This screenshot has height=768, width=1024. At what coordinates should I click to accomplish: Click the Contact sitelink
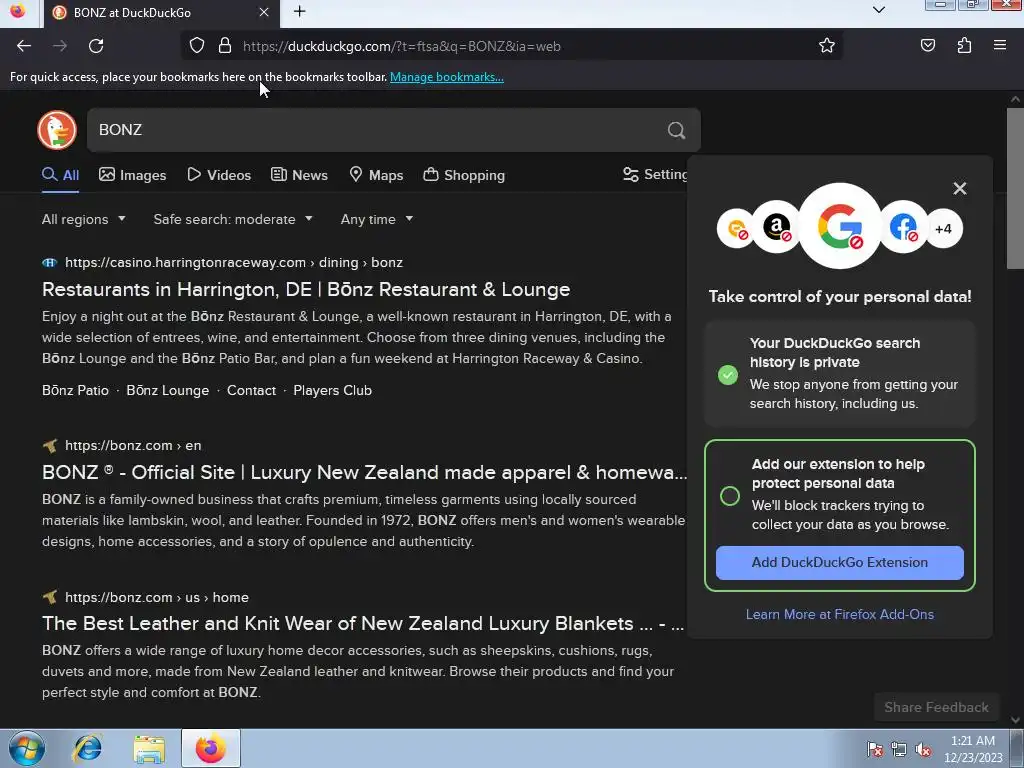(251, 391)
